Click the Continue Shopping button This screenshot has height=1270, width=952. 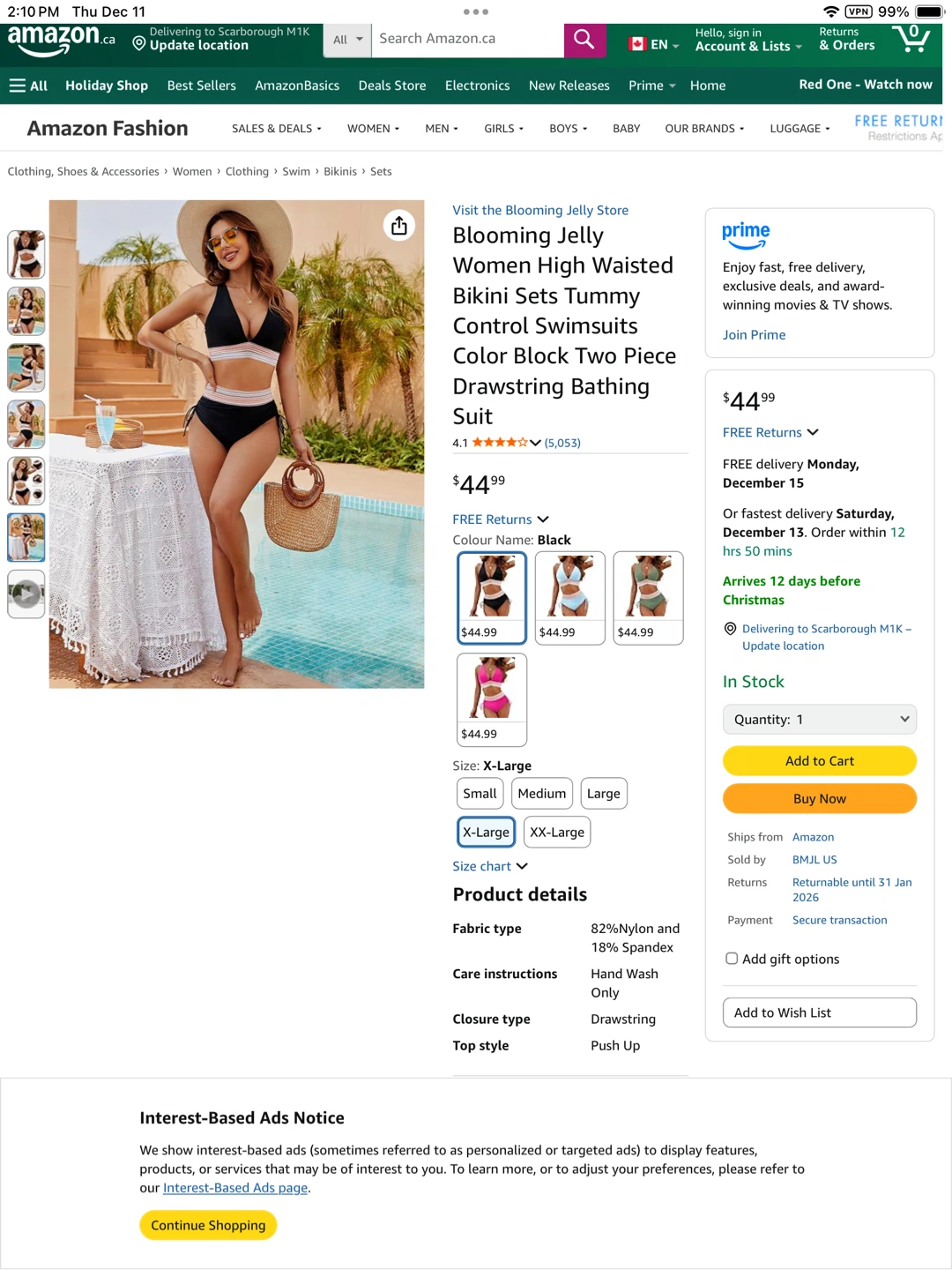pos(208,1225)
